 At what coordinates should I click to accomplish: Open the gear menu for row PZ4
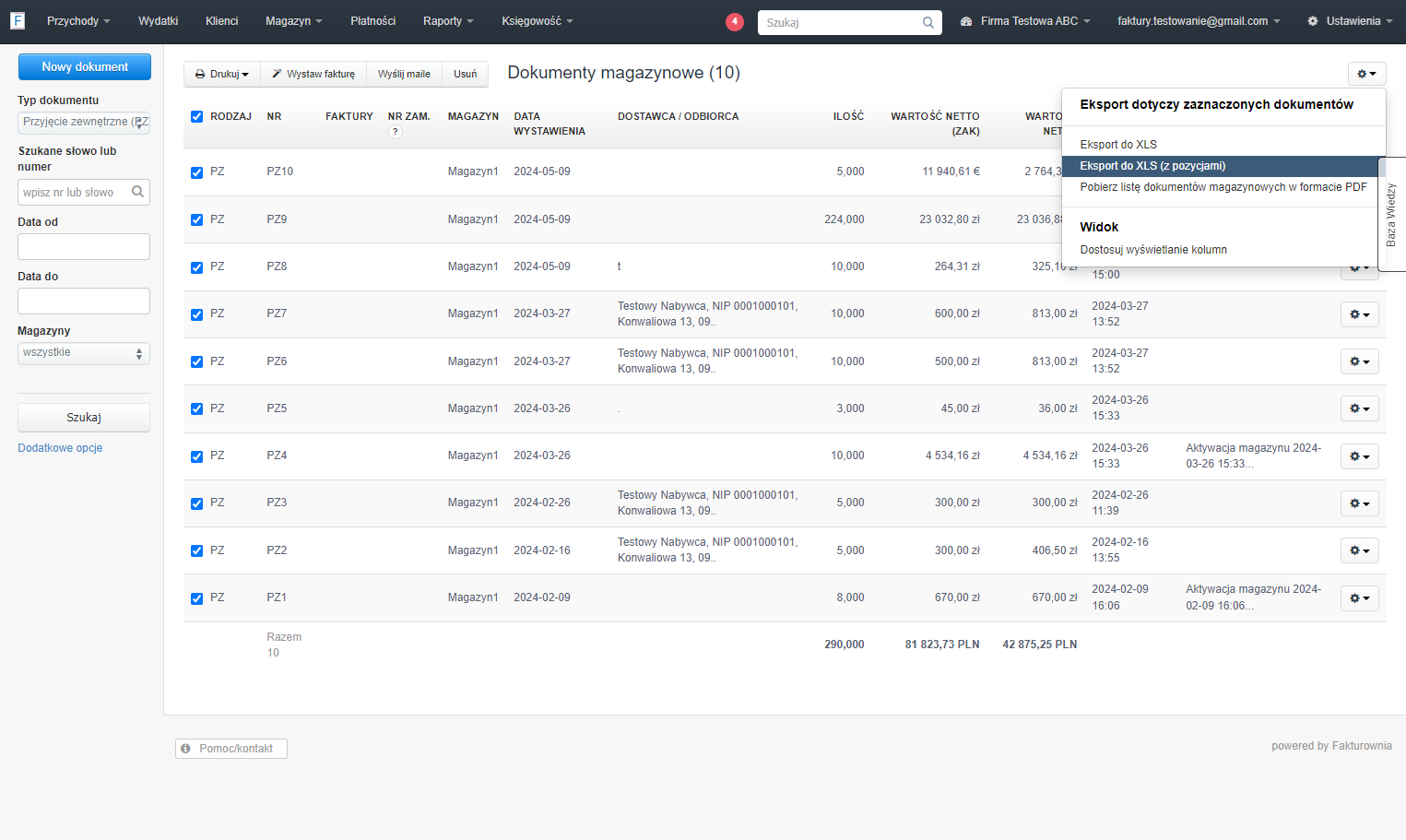[x=1360, y=456]
